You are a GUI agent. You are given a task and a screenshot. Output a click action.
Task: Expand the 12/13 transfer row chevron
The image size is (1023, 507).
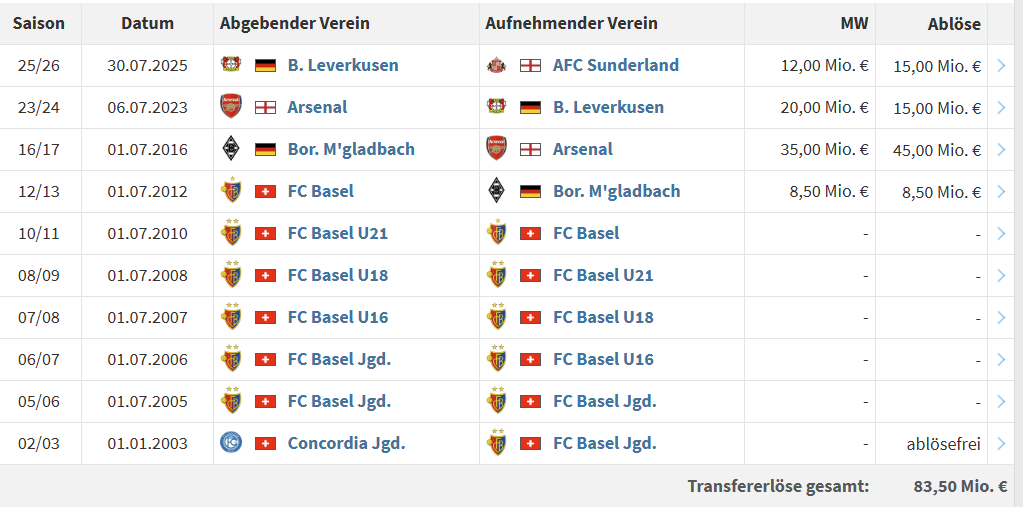coord(1002,191)
